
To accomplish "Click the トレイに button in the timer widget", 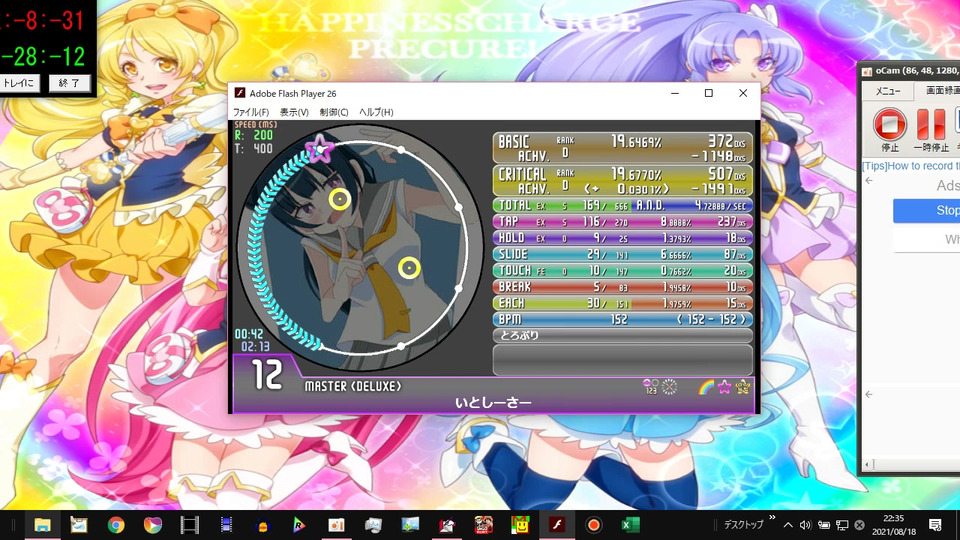I will 20,83.
